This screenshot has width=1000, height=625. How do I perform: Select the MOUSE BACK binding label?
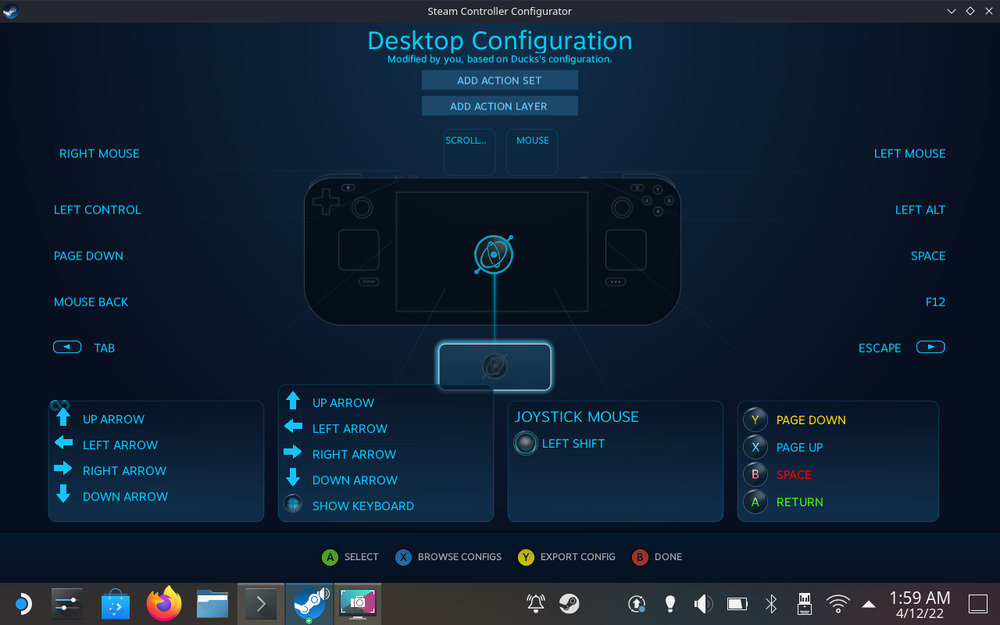pyautogui.click(x=91, y=302)
